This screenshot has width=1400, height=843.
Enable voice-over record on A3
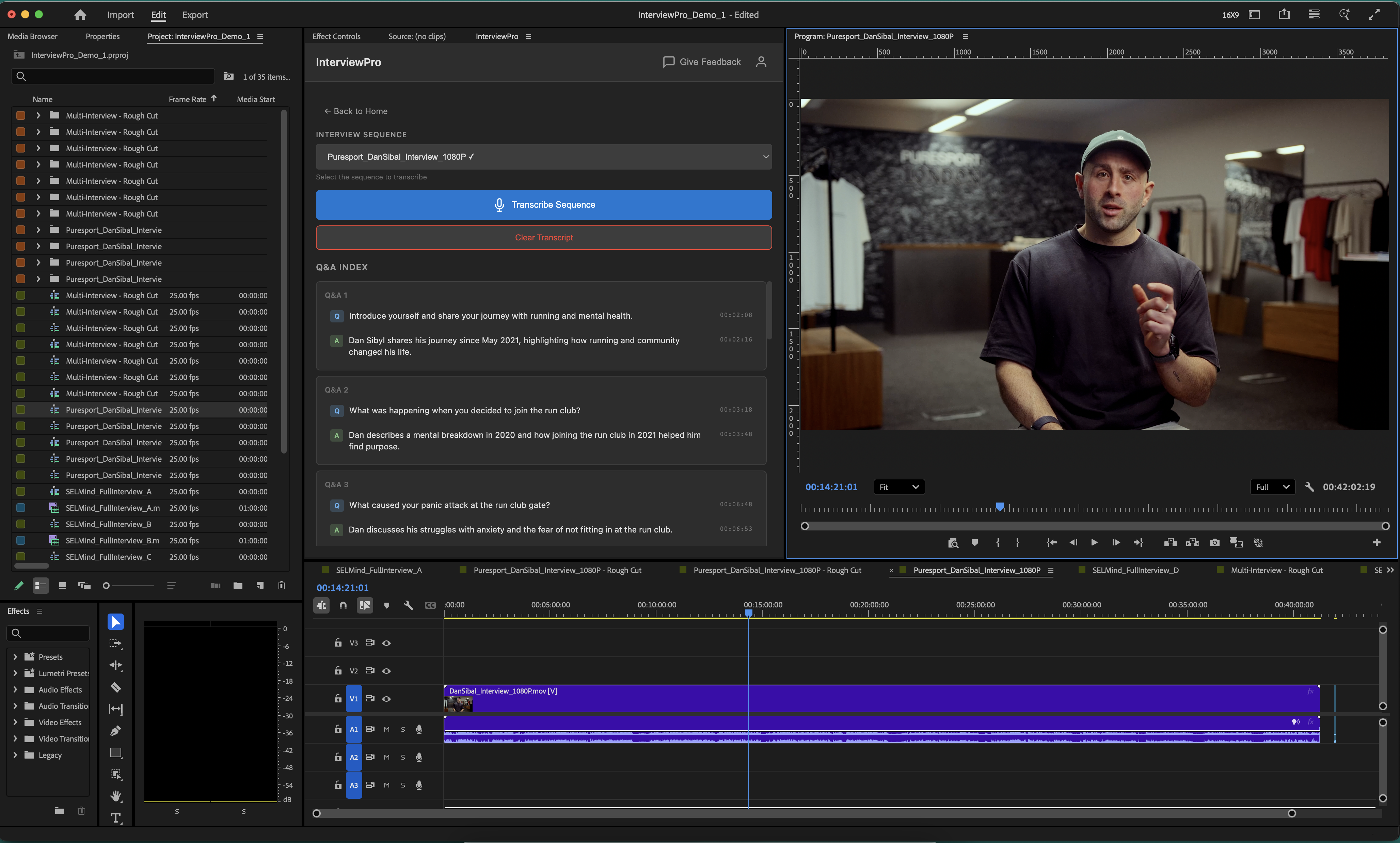click(419, 785)
